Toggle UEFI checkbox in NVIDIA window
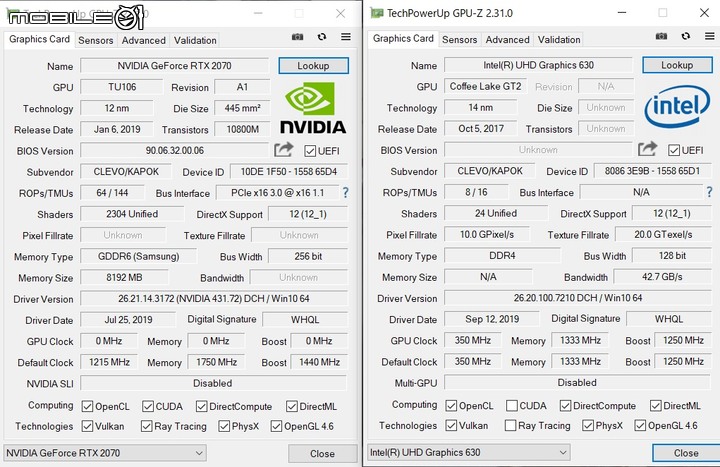Image resolution: width=720 pixels, height=467 pixels. pyautogui.click(x=310, y=151)
